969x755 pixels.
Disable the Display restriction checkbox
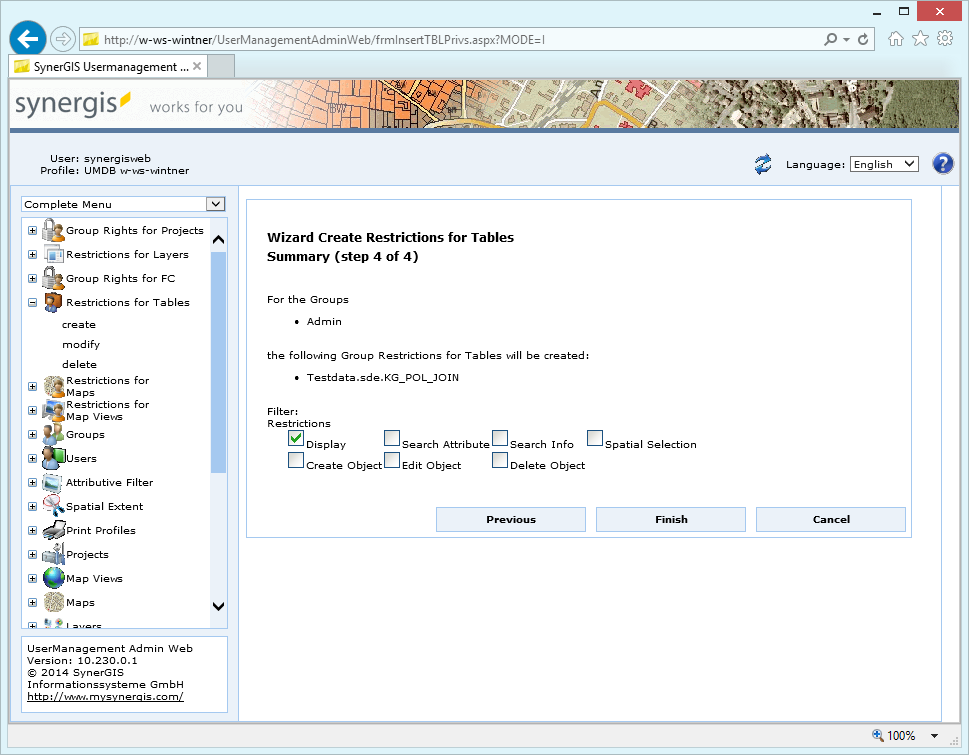click(296, 438)
